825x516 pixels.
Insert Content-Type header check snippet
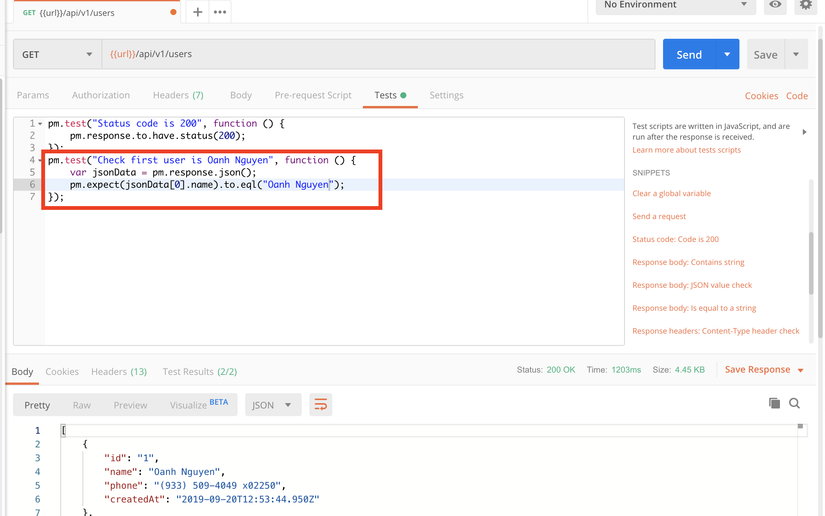click(x=716, y=331)
